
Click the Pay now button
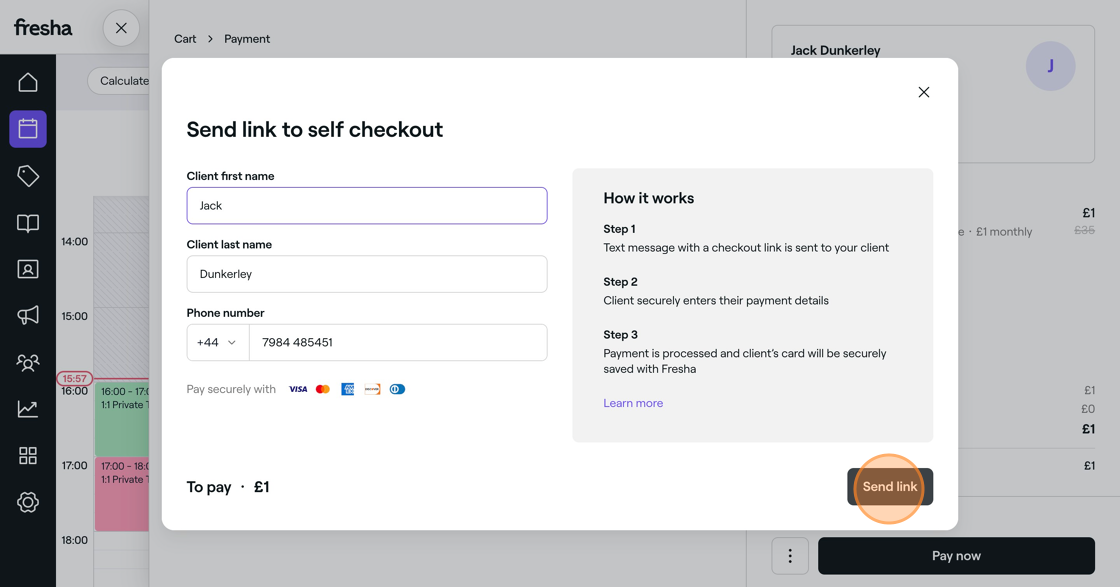tap(956, 556)
